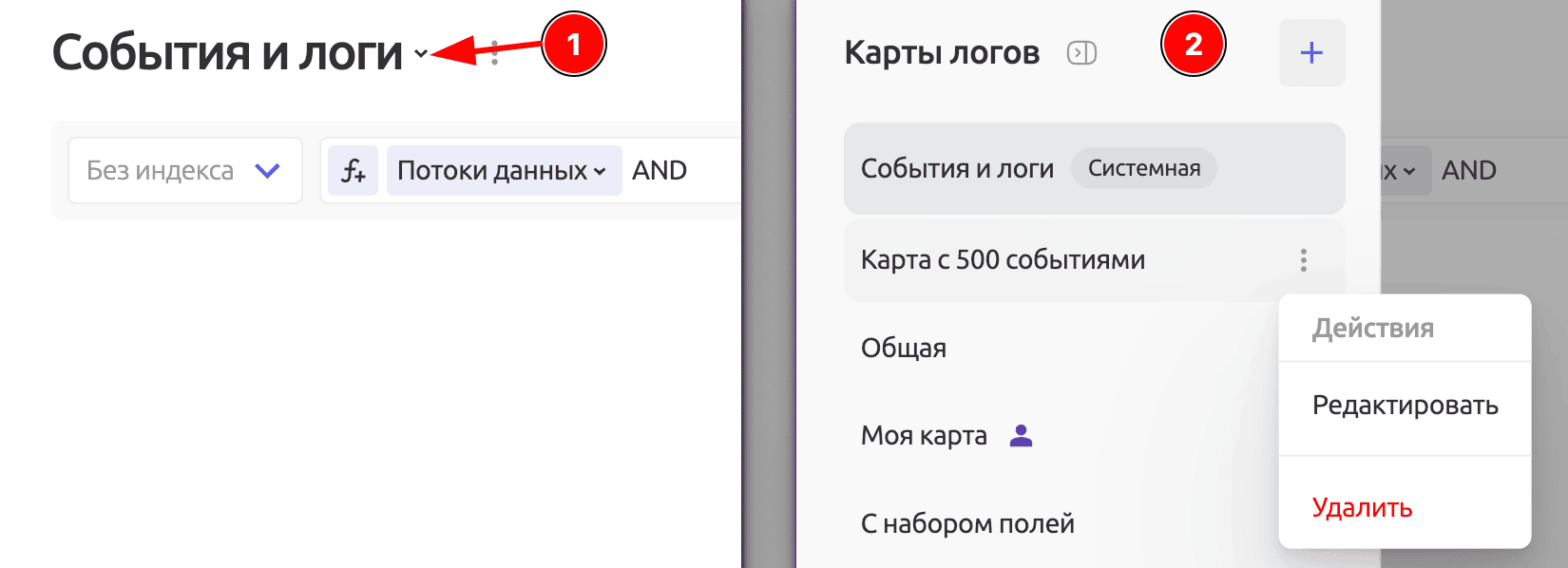This screenshot has width=1568, height=568.
Task: Open the three-dot menu beside the page title
Action: click(x=494, y=53)
